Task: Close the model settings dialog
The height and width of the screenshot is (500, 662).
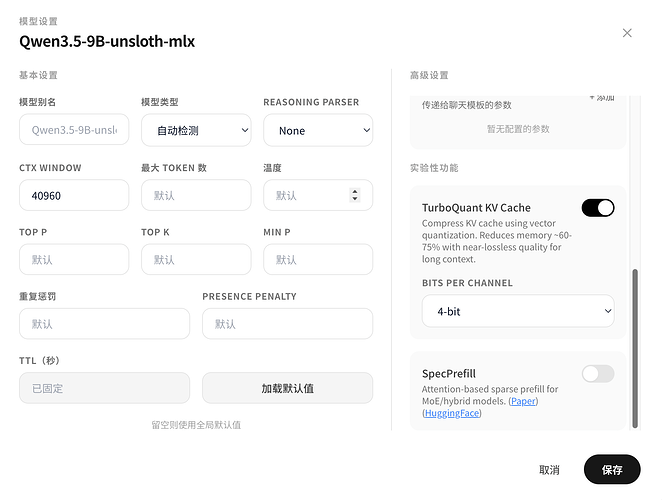Action: 627,33
